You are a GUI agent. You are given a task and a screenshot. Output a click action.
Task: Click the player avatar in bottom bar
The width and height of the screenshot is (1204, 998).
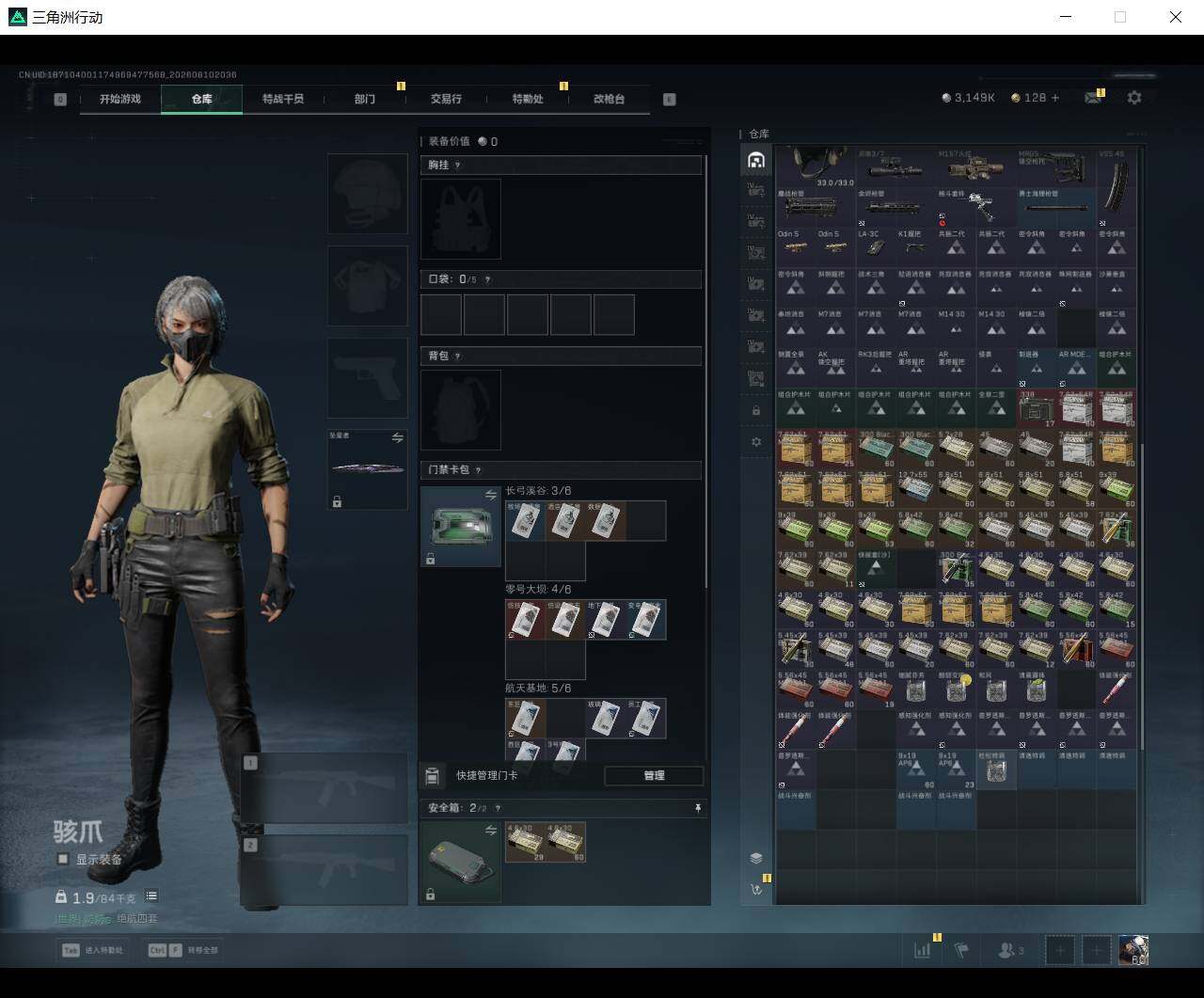1133,950
